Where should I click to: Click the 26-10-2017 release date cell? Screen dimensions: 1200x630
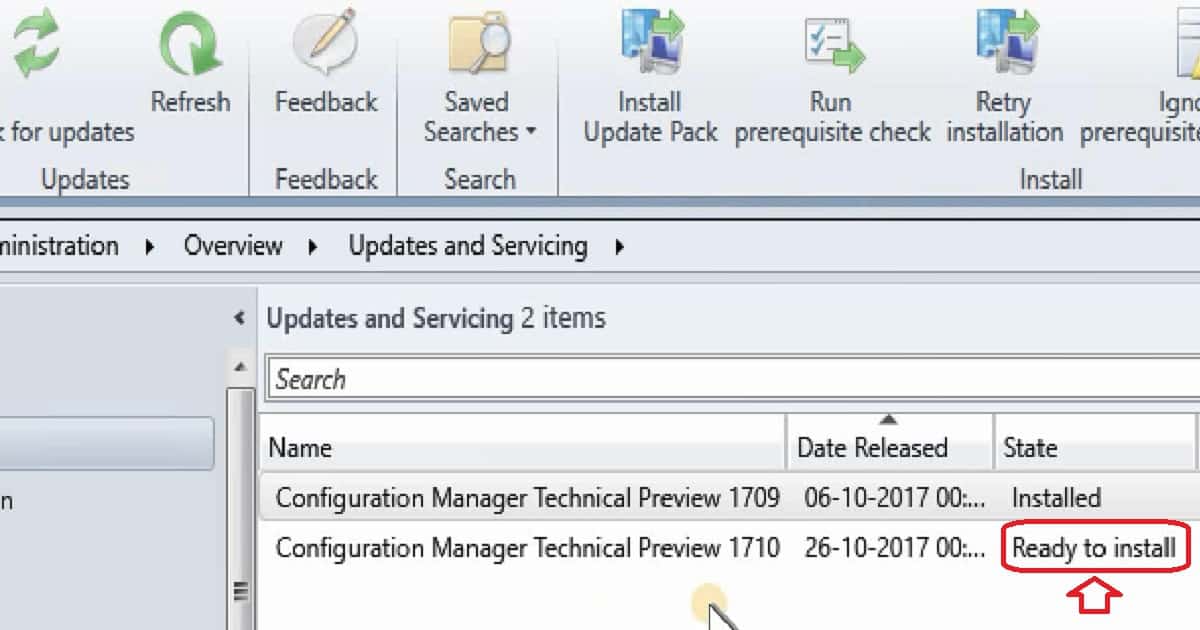tap(894, 547)
